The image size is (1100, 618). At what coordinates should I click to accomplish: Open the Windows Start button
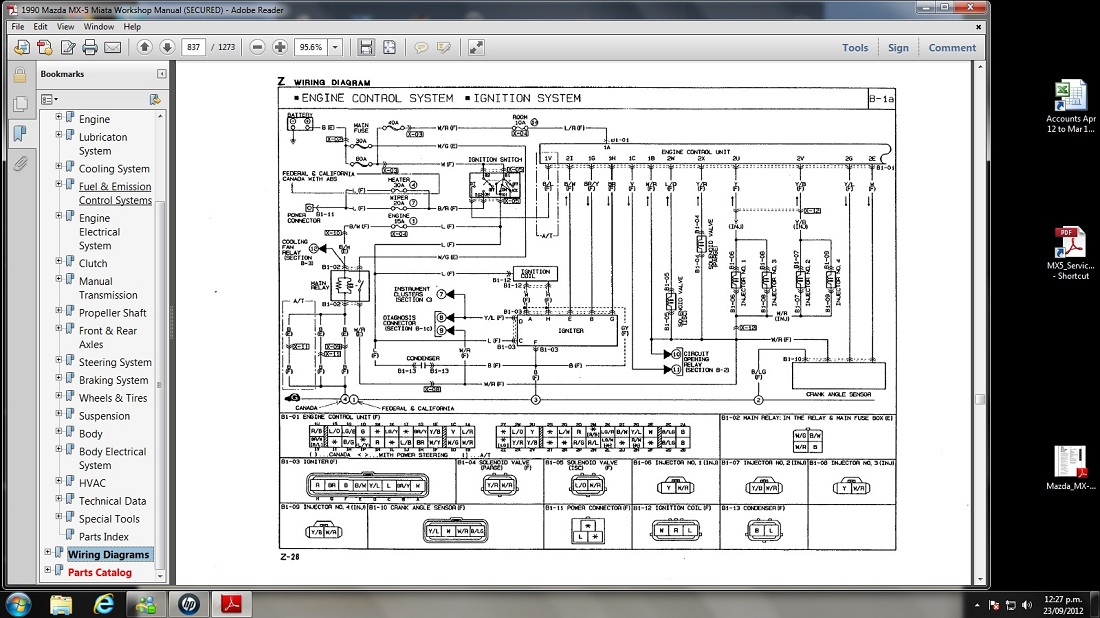click(x=18, y=604)
